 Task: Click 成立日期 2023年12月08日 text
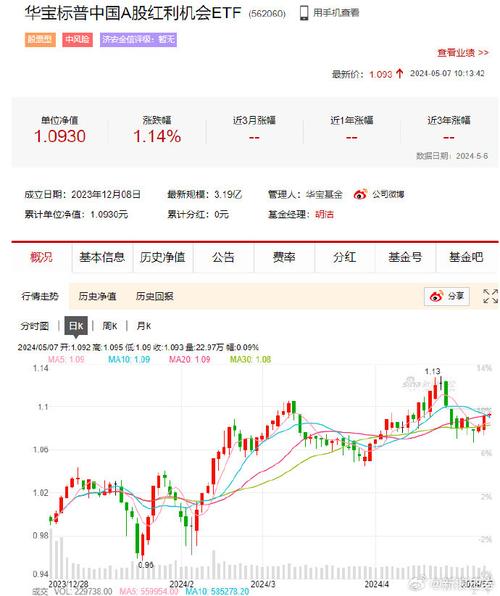[x=83, y=195]
